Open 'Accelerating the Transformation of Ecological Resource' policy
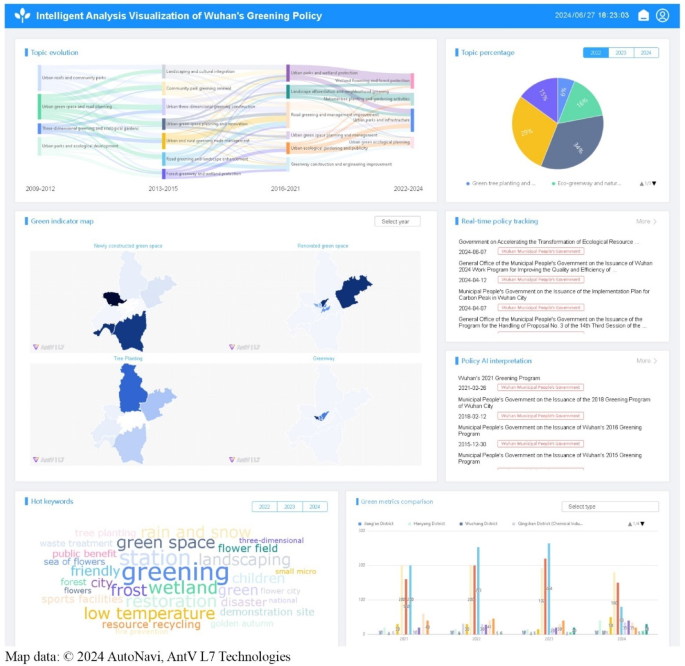The height and width of the screenshot is (666, 685). [549, 242]
